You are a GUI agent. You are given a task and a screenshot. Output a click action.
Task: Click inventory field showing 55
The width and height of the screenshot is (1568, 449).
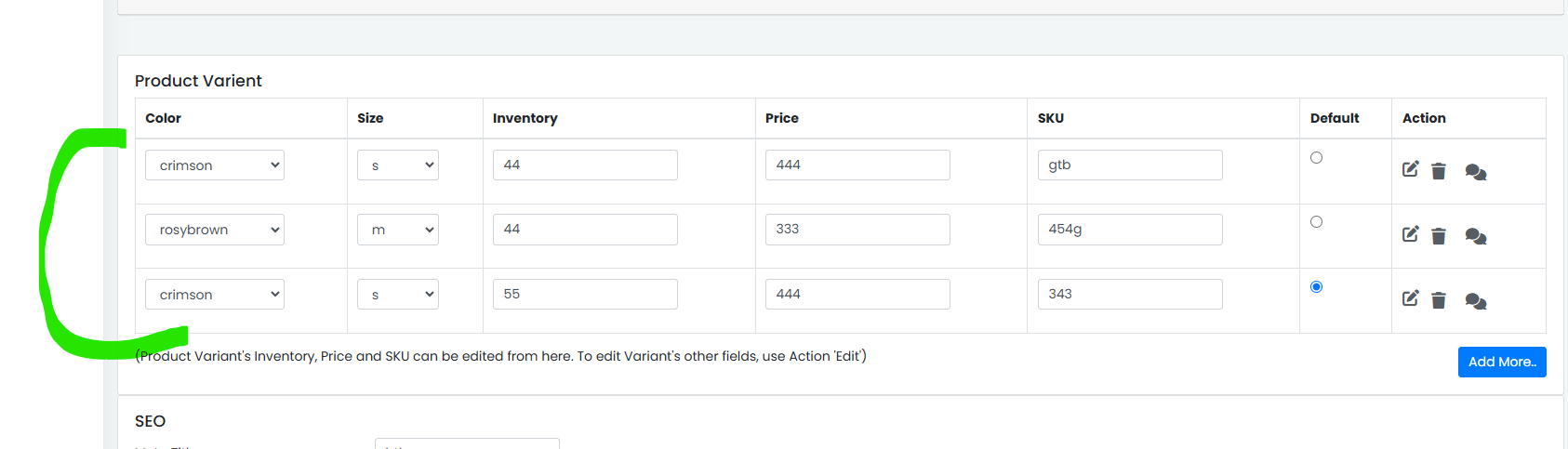pyautogui.click(x=585, y=294)
